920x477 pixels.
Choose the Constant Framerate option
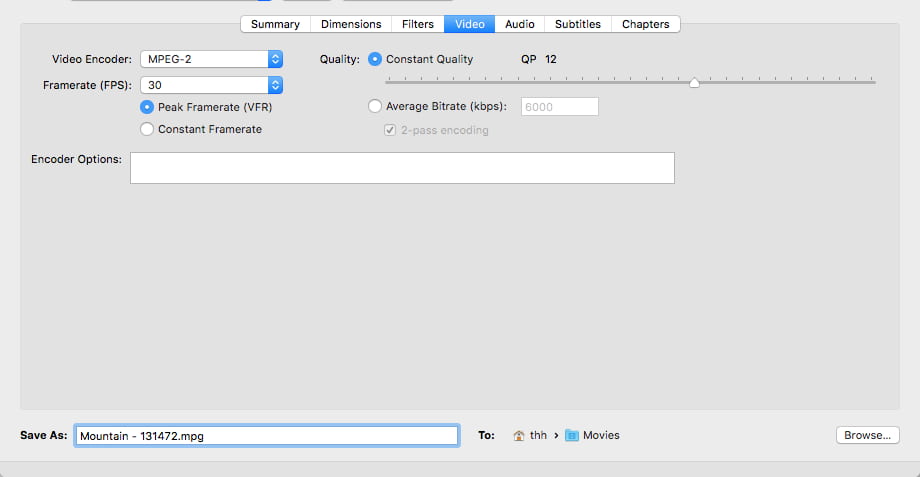point(147,129)
